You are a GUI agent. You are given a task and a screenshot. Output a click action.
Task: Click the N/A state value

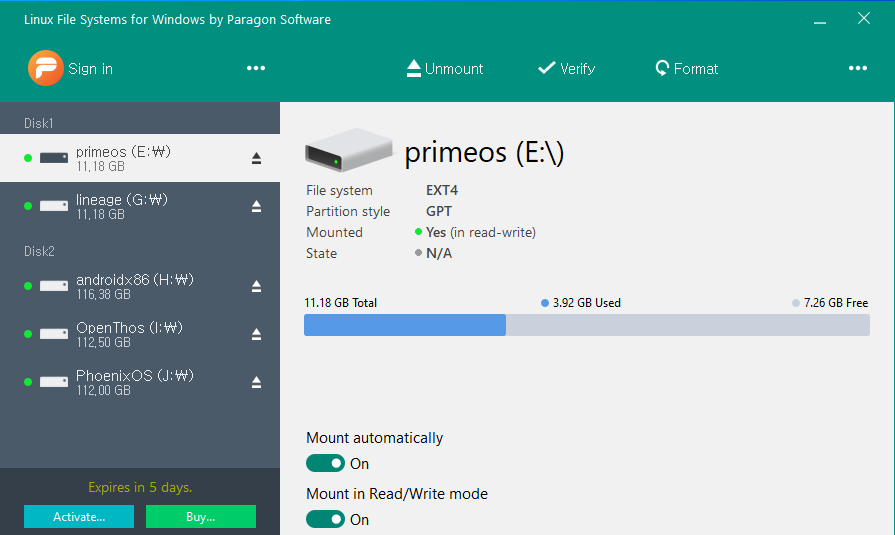click(x=439, y=254)
